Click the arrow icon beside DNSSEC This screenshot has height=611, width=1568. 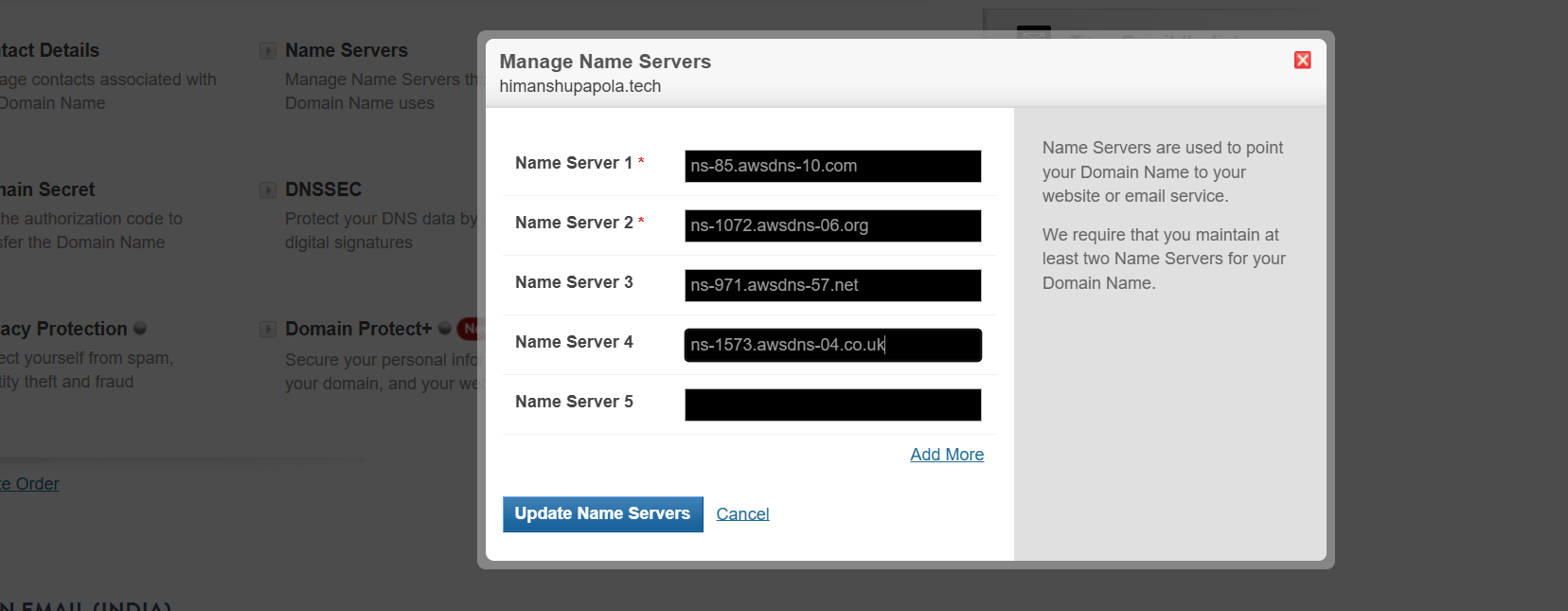268,190
